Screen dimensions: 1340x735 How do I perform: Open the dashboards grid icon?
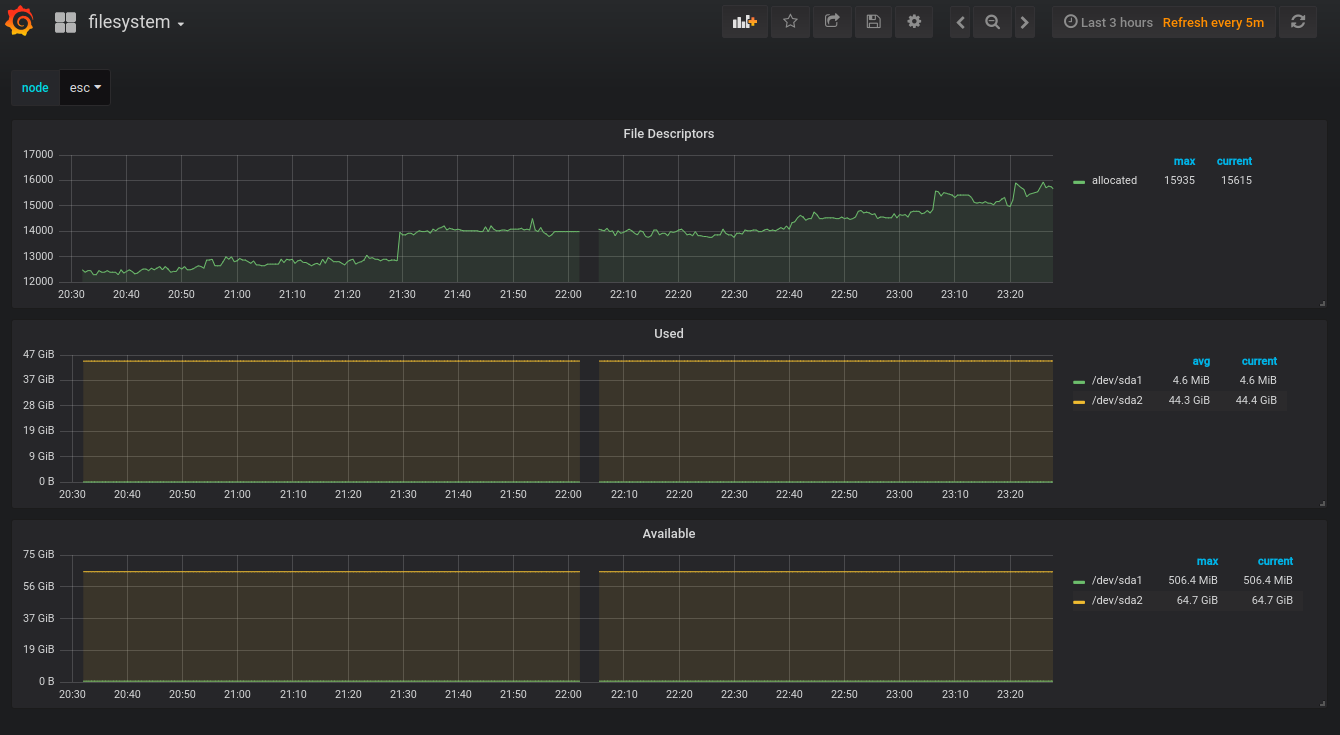[x=65, y=22]
